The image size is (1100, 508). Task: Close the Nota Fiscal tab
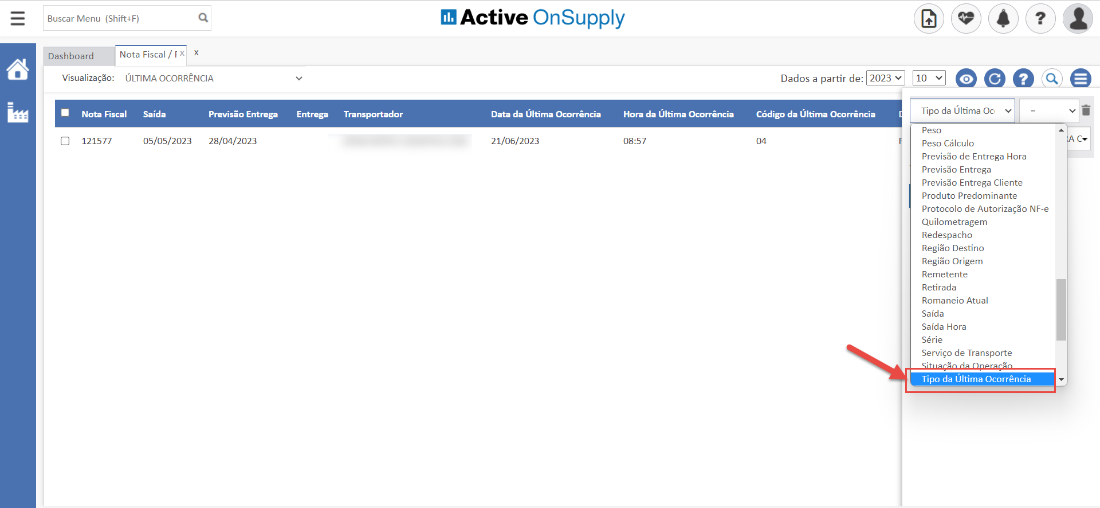tap(182, 53)
